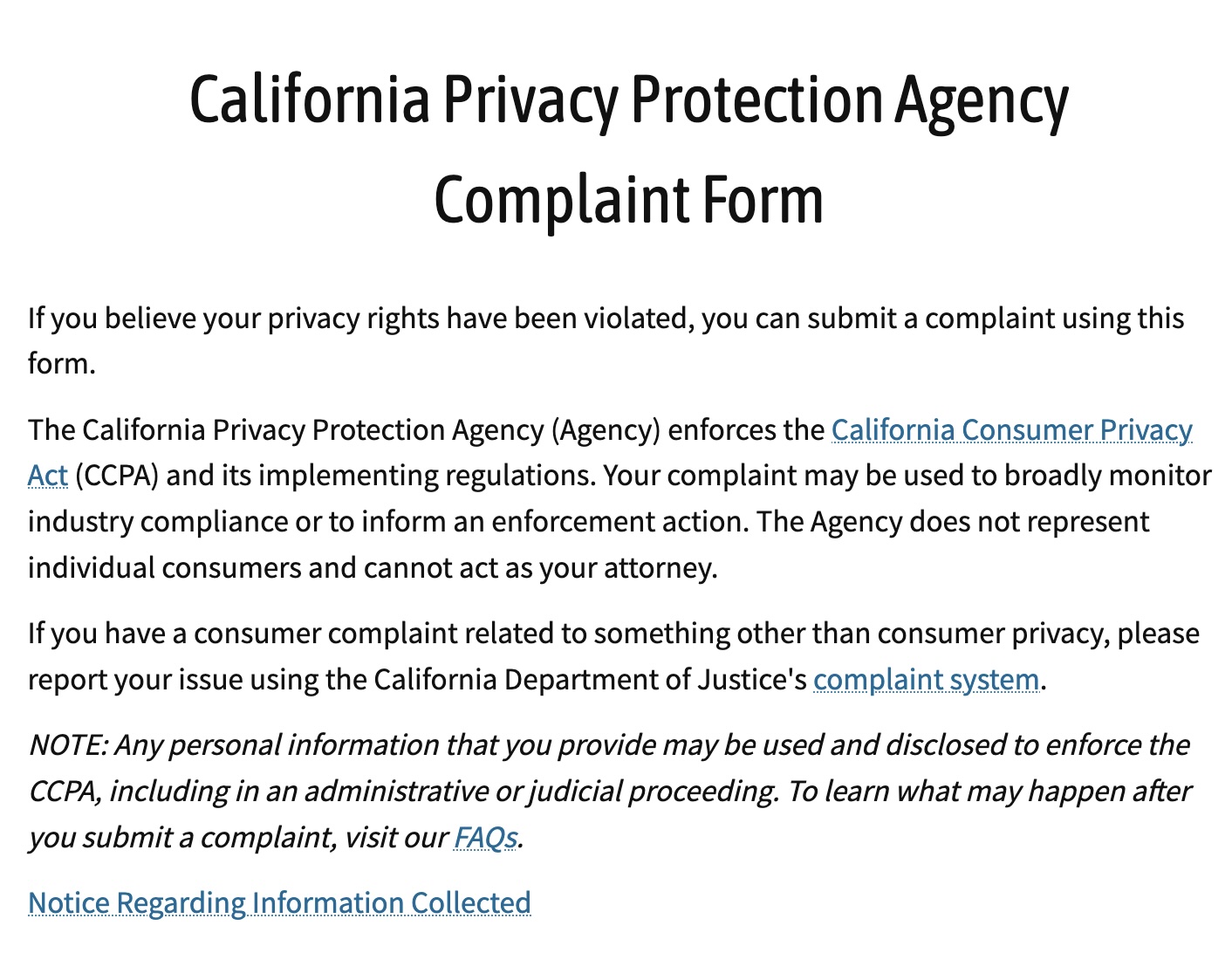Click the '(CCPA)' abbreviation in the second paragraph
Screen dimensions: 1232x953
pyautogui.click(x=117, y=476)
